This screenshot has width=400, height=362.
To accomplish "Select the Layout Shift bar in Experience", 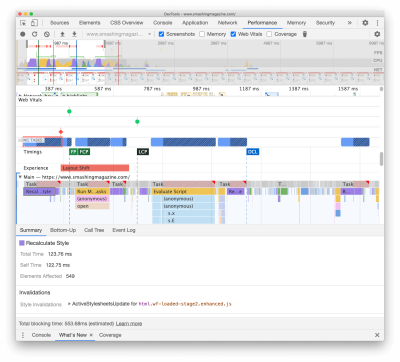I will click(x=95, y=168).
